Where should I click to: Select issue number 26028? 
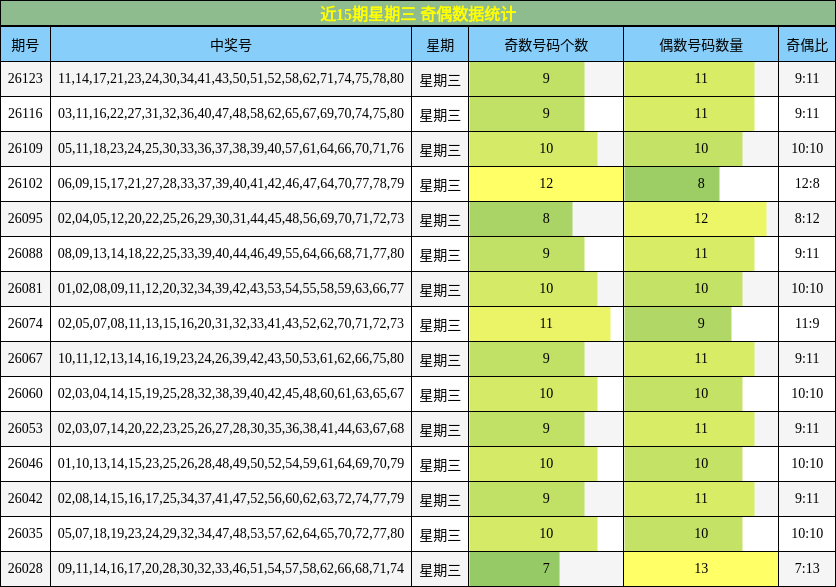25,568
